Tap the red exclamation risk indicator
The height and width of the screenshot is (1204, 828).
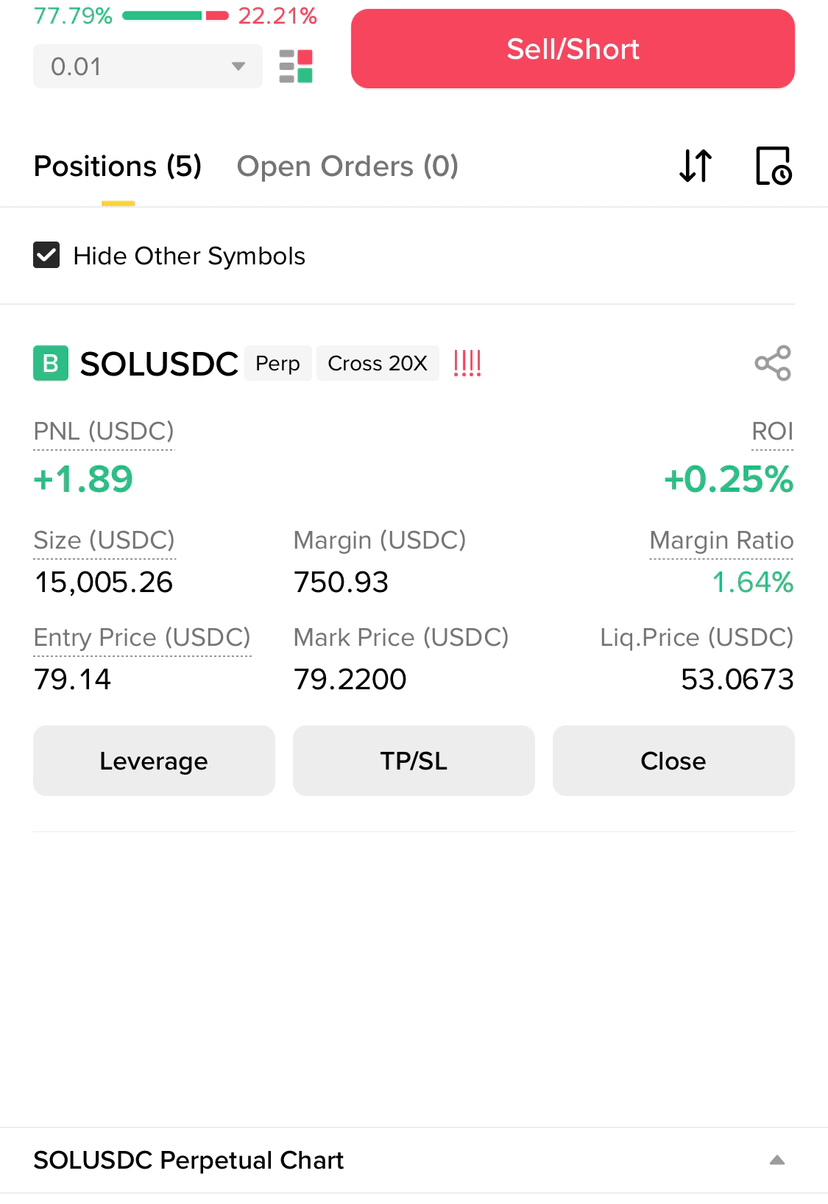[467, 363]
